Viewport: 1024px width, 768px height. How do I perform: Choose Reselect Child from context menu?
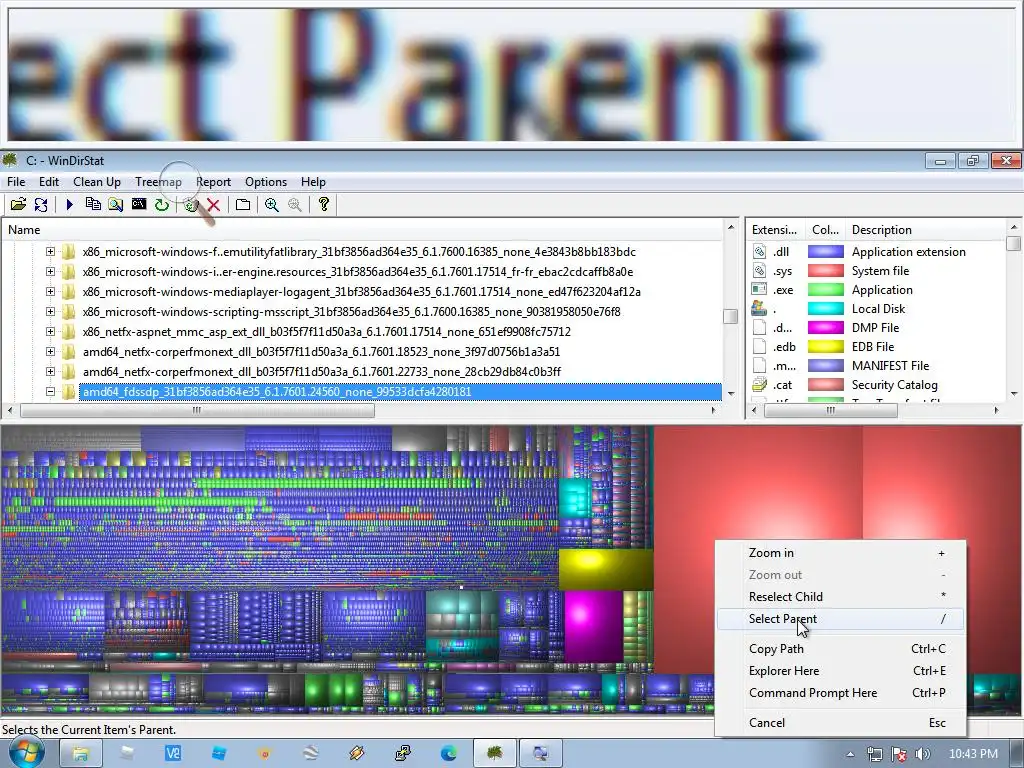(840, 596)
